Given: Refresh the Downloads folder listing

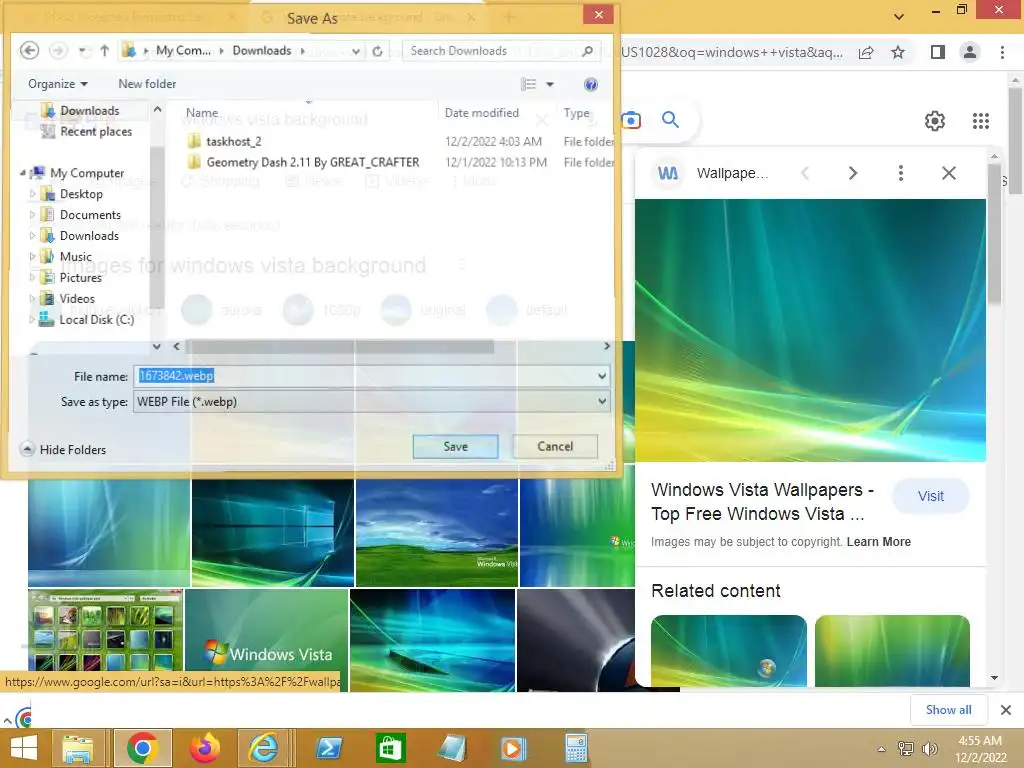Looking at the screenshot, I should coord(377,51).
